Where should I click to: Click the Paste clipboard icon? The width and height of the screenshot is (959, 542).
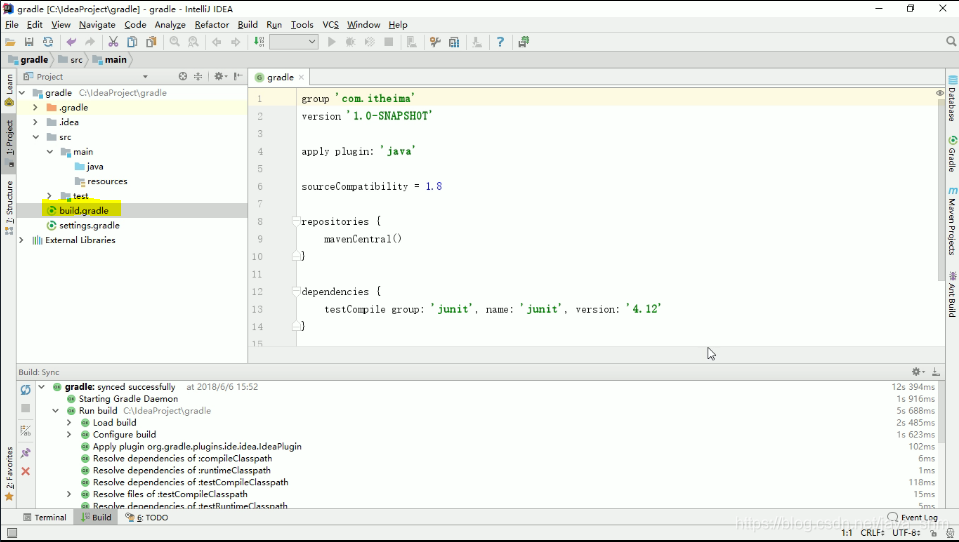[151, 42]
